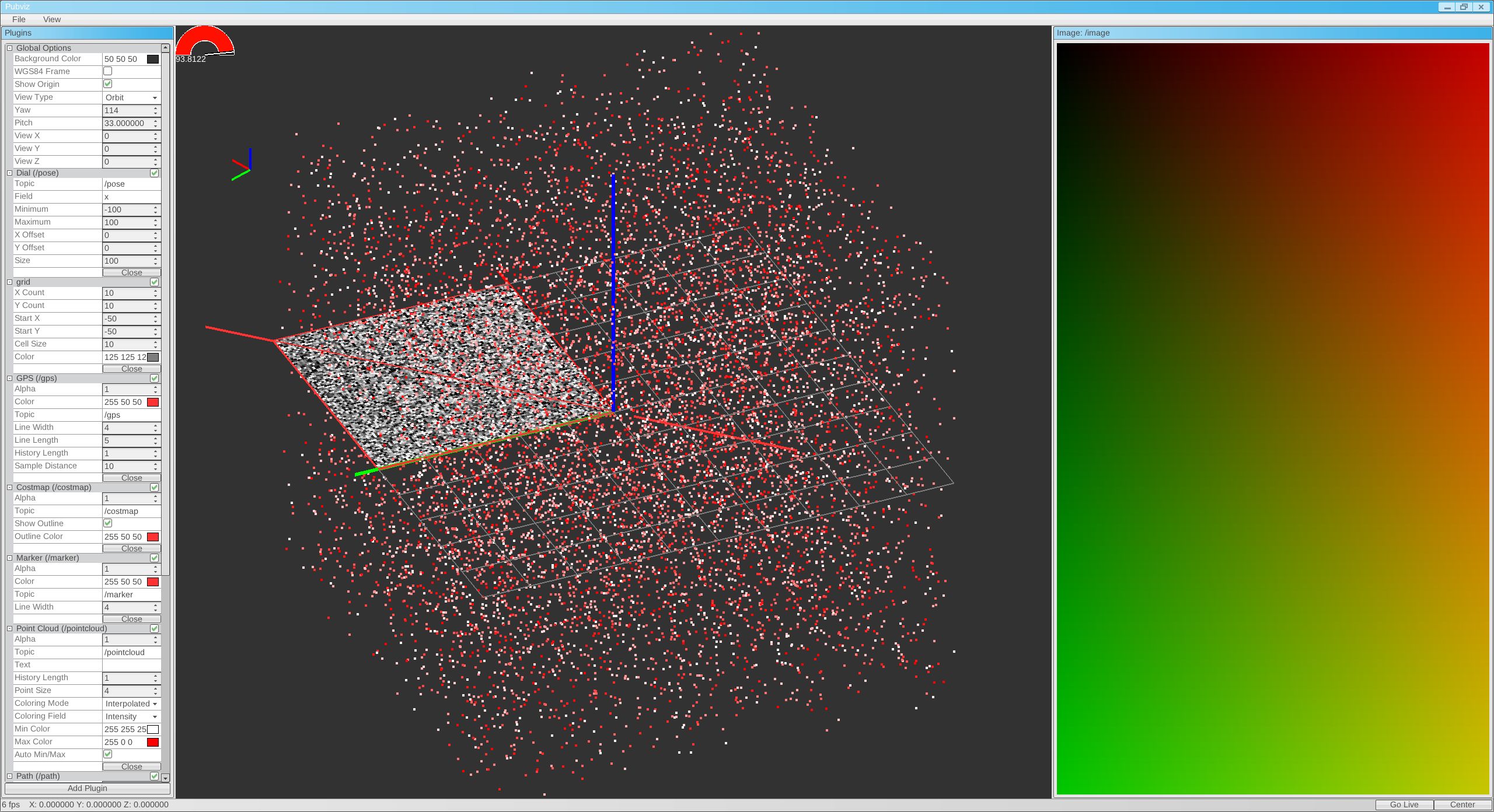Click the Center button
1494x812 pixels.
coord(1462,804)
